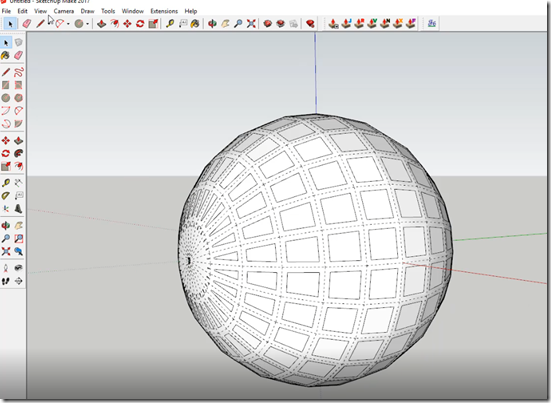The height and width of the screenshot is (403, 551).
Task: Expand the Arc tool dropdown arrow
Action: pos(68,24)
